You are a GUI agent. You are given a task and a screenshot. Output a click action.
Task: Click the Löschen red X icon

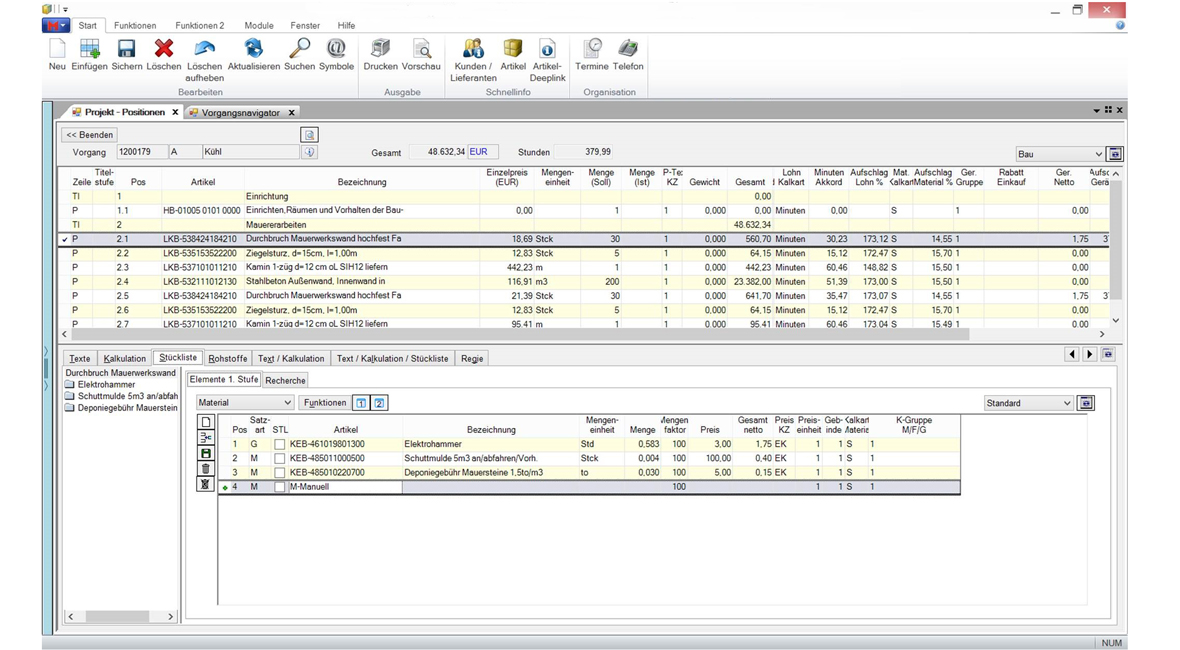[164, 50]
